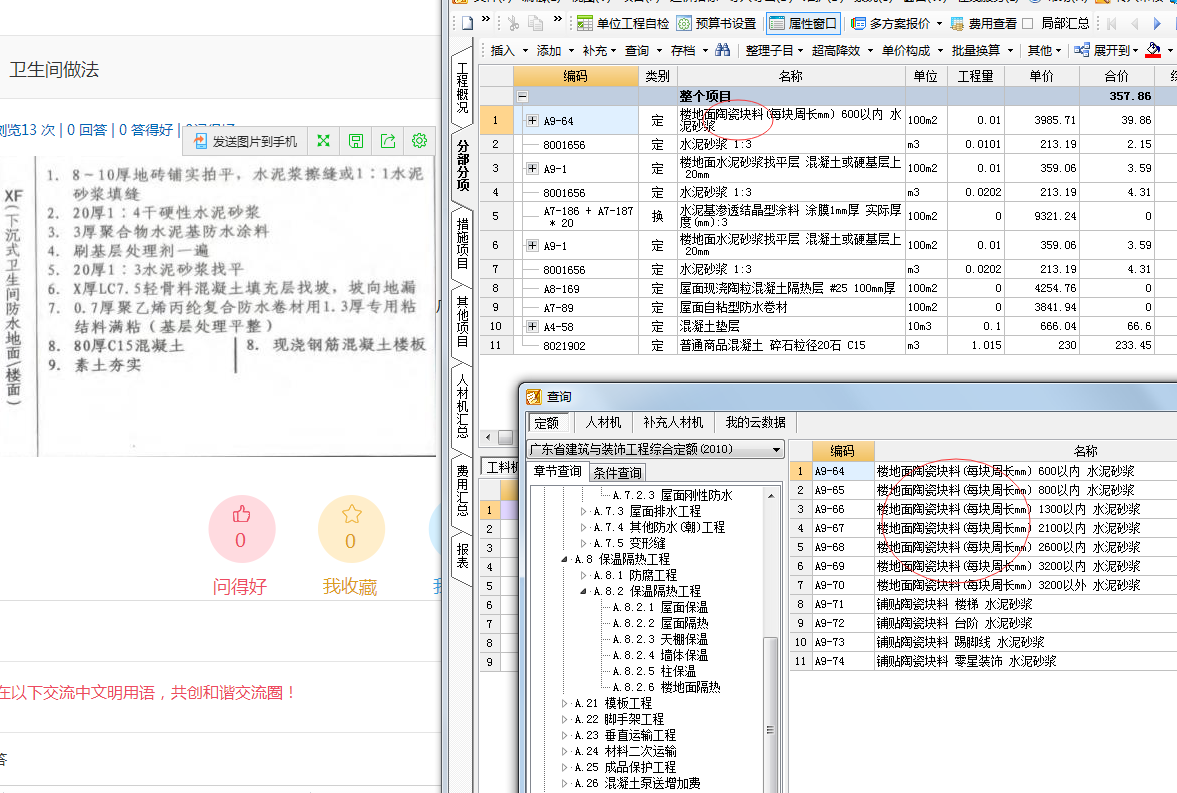Viewport: 1177px width, 793px height.
Task: Open the 查询 toolbar dropdown
Action: [643, 50]
